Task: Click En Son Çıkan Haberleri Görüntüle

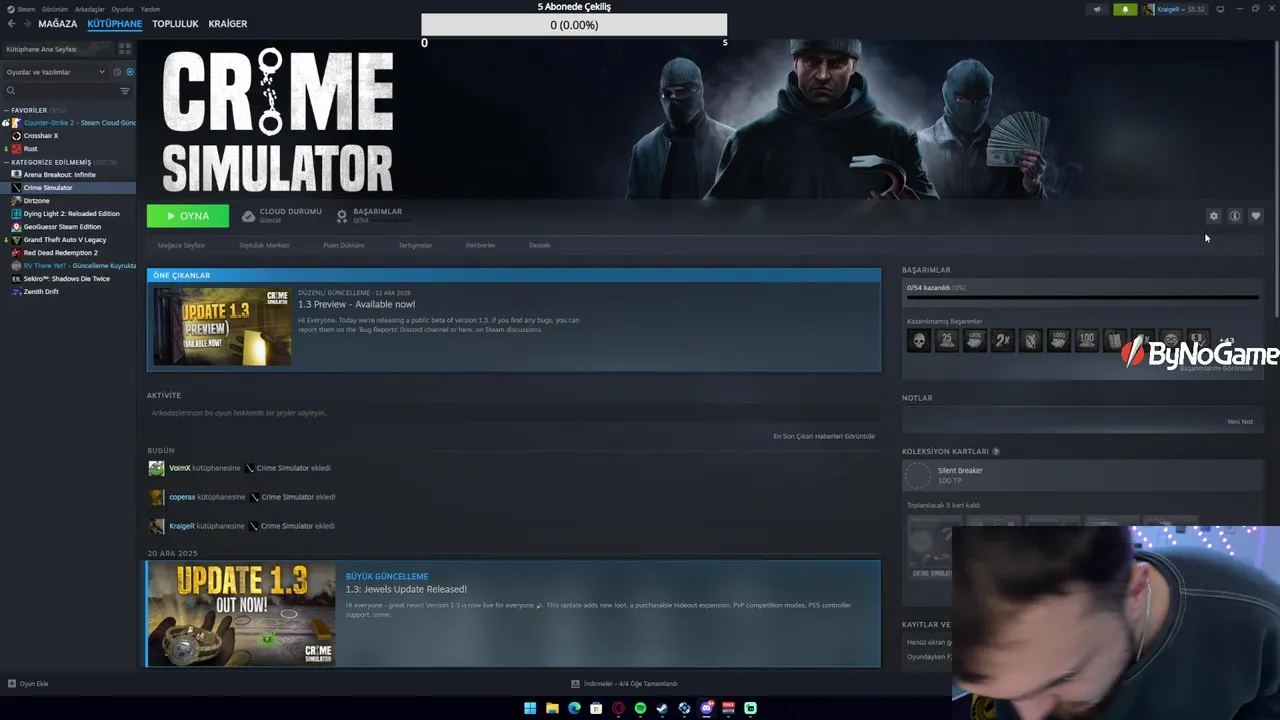Action: pos(824,436)
